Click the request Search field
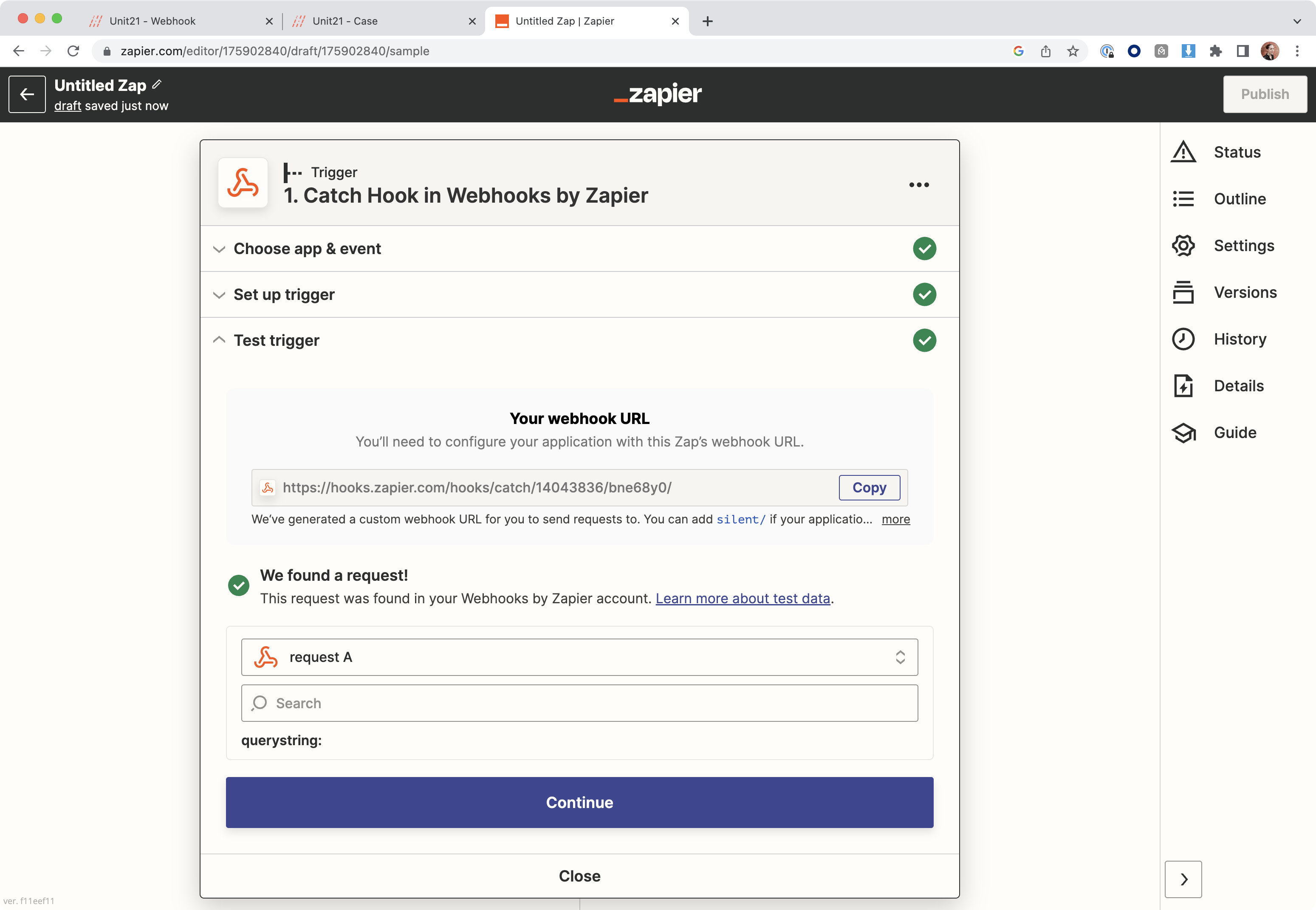This screenshot has width=1316, height=910. (579, 703)
